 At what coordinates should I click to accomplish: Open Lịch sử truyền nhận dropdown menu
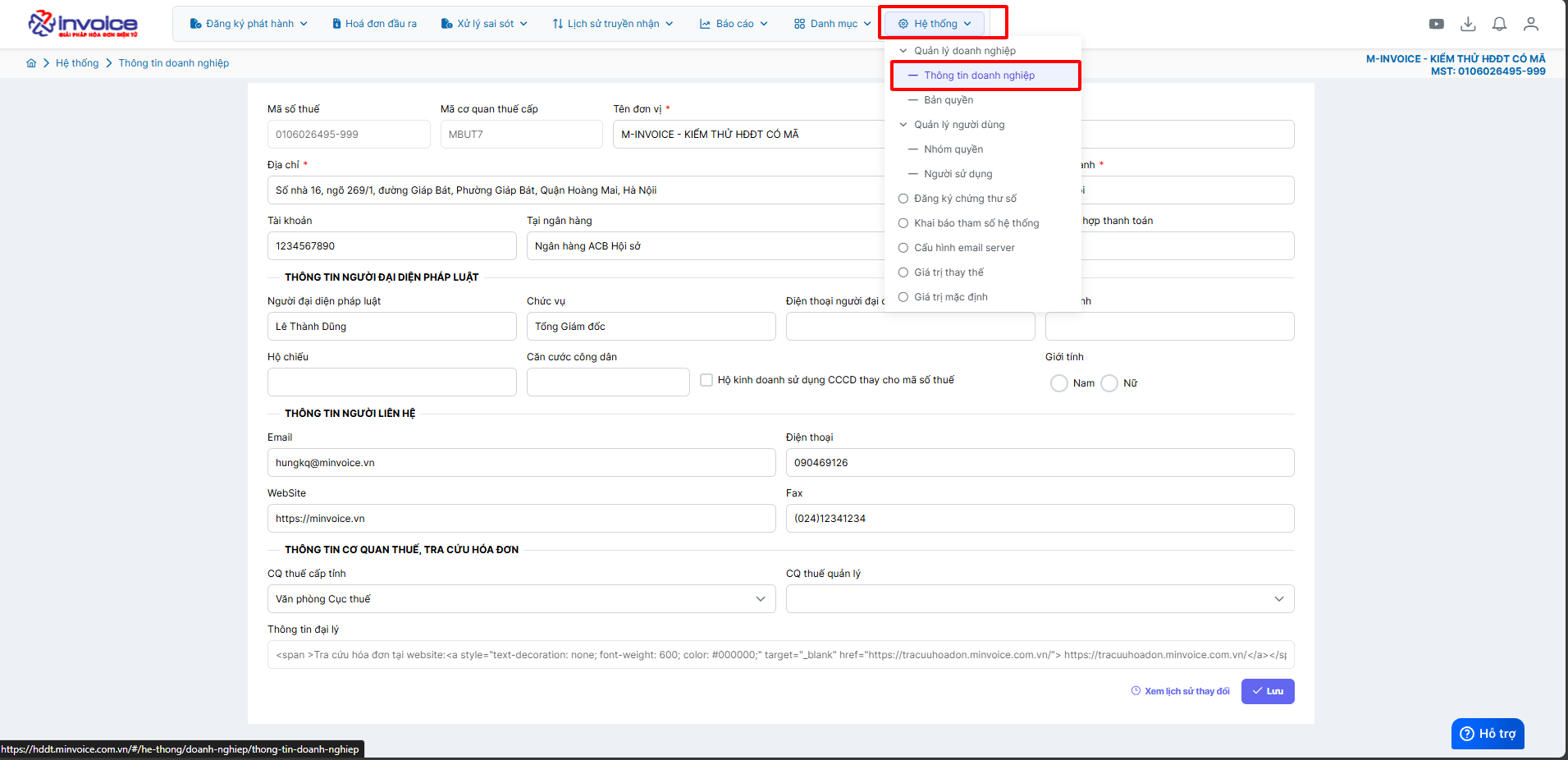[x=613, y=24]
